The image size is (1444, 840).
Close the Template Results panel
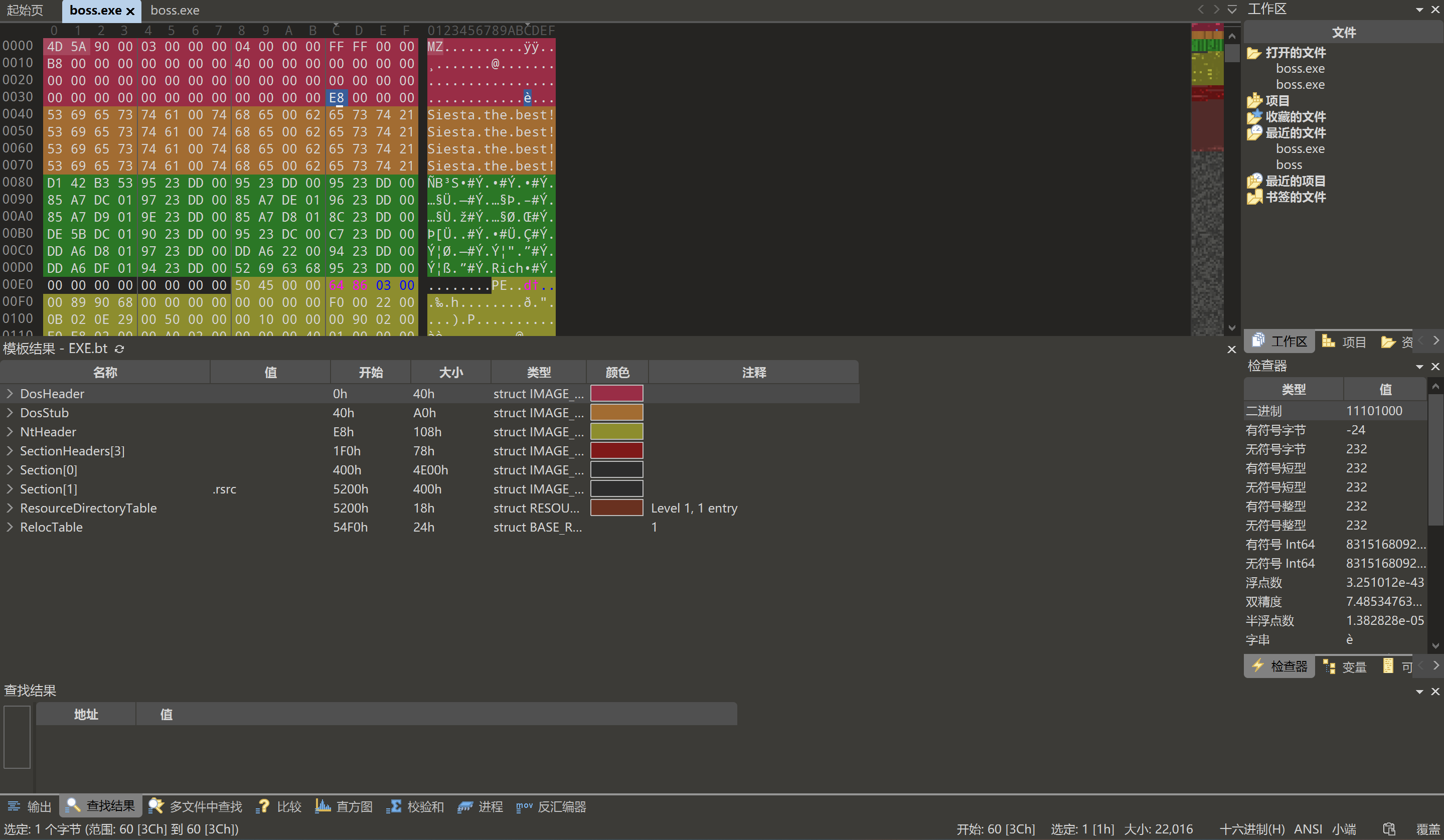click(x=1231, y=349)
